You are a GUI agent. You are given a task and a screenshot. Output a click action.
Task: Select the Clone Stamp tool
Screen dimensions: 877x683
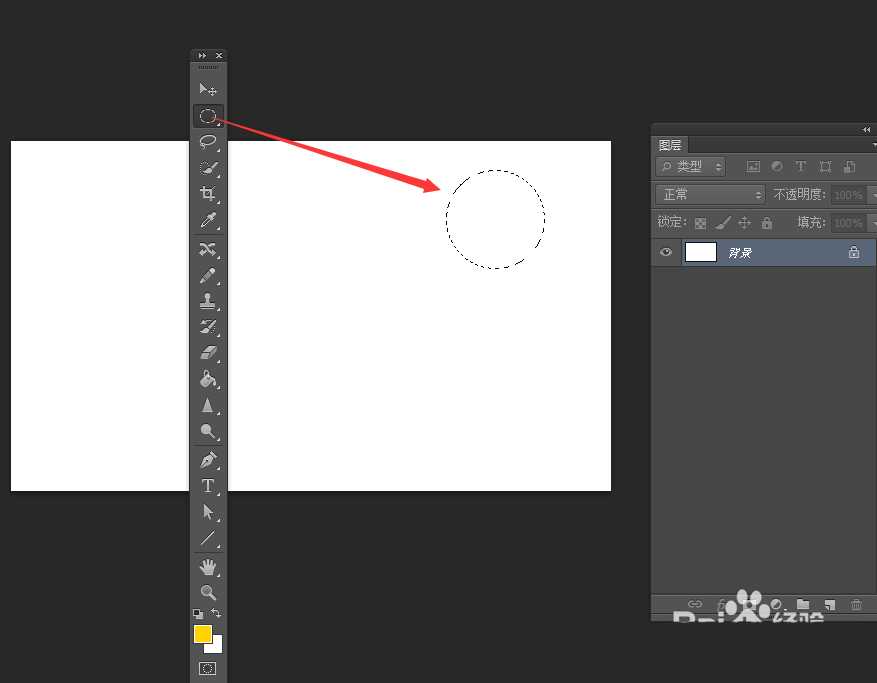tap(208, 301)
